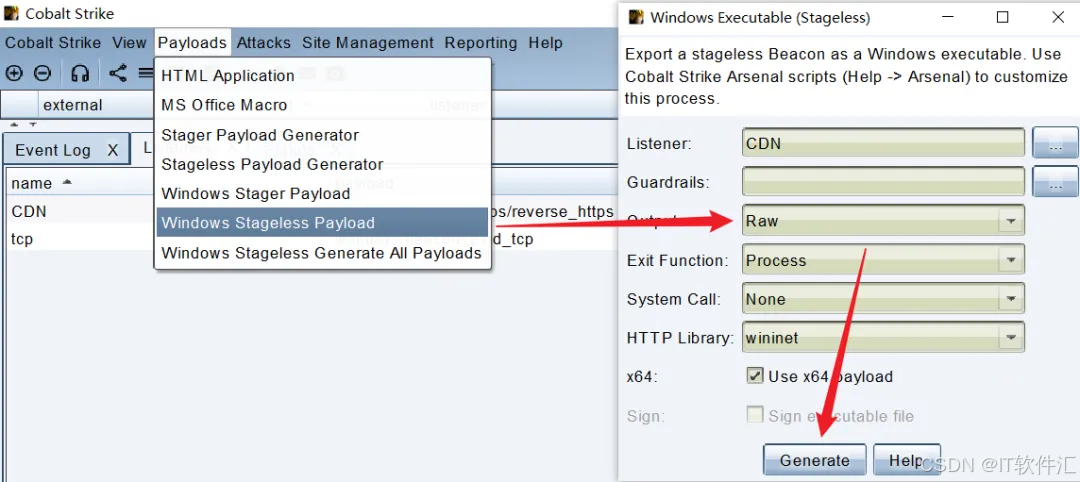Screen dimensions: 1080x482
Task: Open the Site Management menu
Action: tap(368, 43)
